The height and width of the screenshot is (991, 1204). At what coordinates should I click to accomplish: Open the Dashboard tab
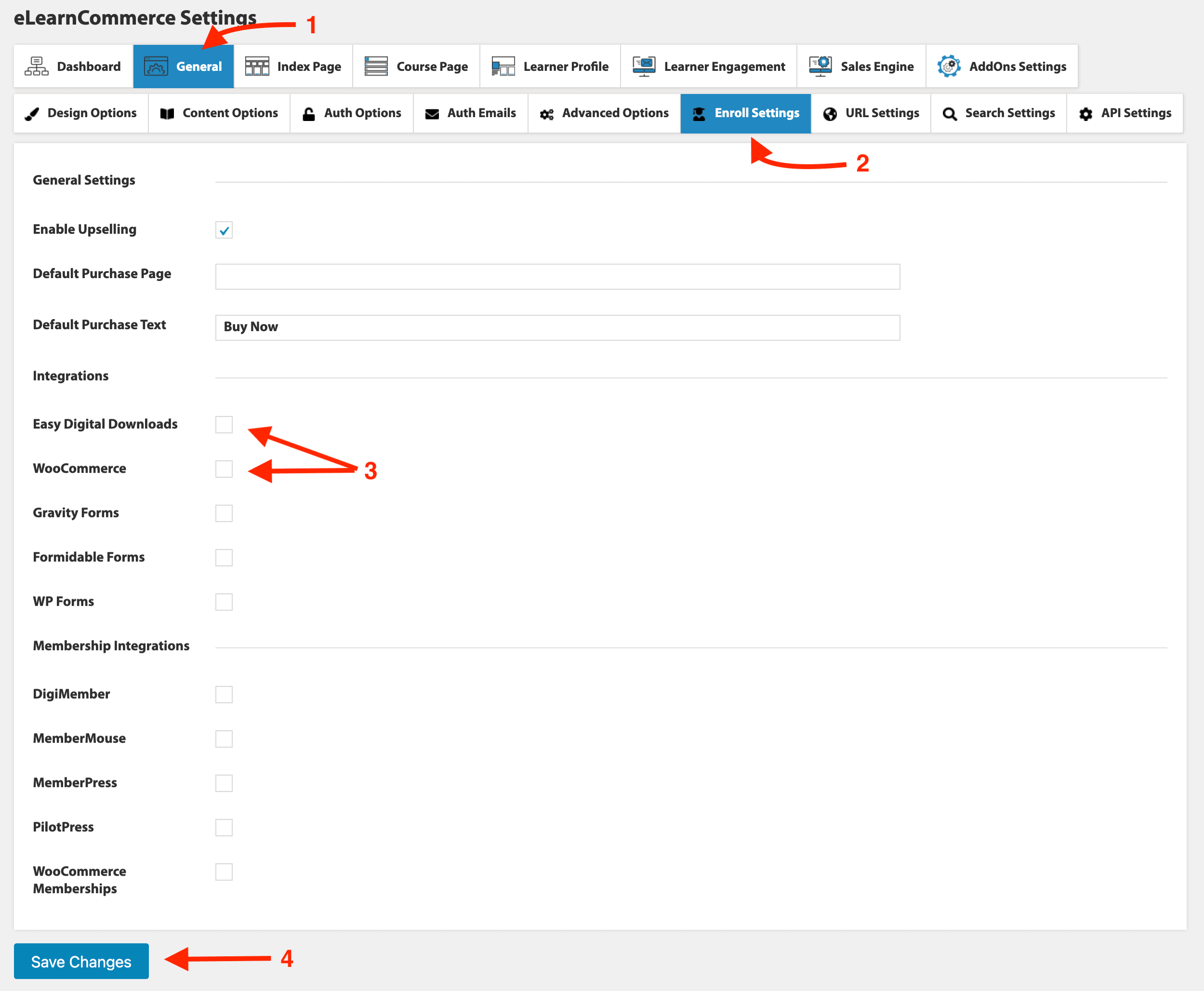click(x=73, y=66)
